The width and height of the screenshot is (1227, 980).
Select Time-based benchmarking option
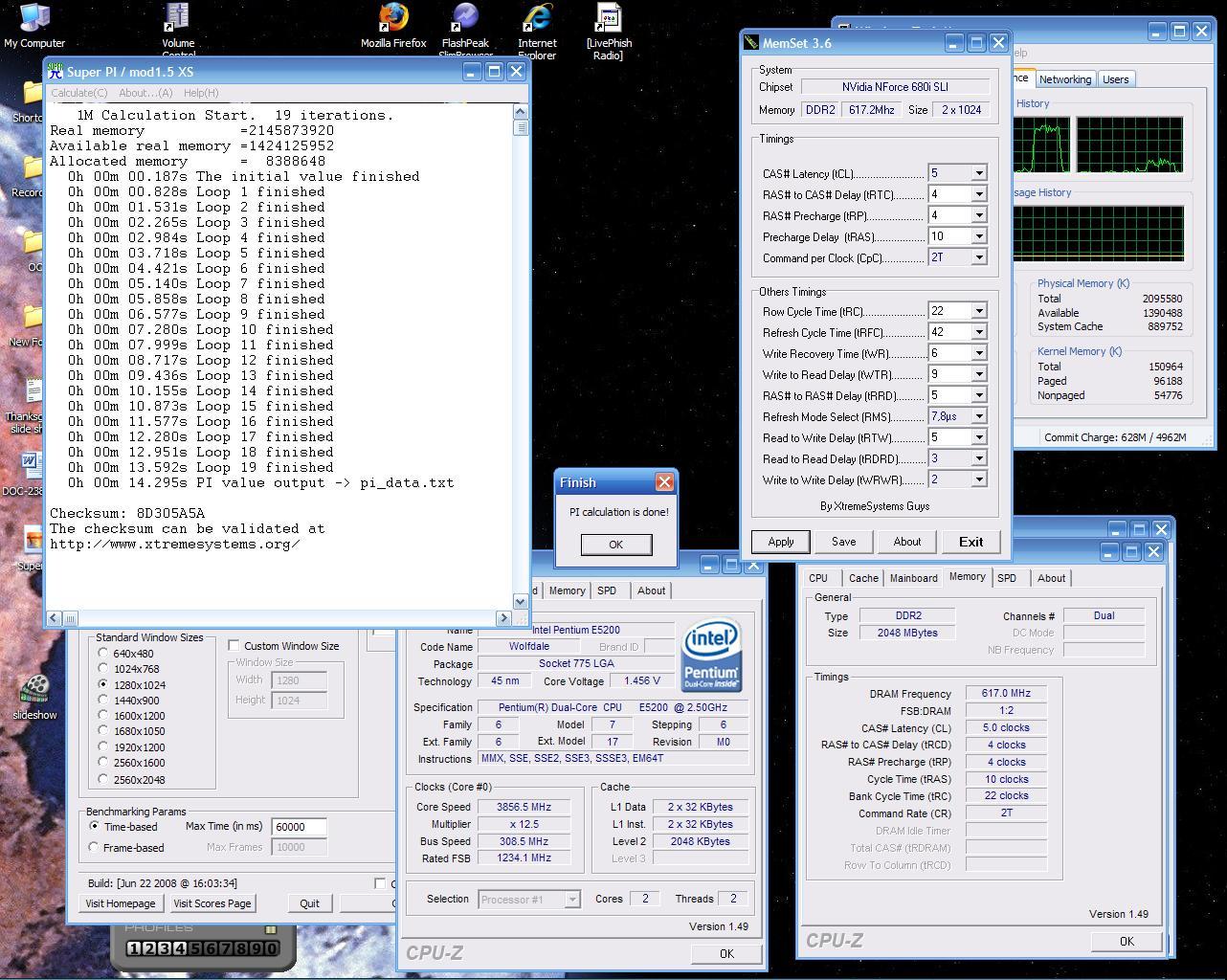tap(94, 826)
